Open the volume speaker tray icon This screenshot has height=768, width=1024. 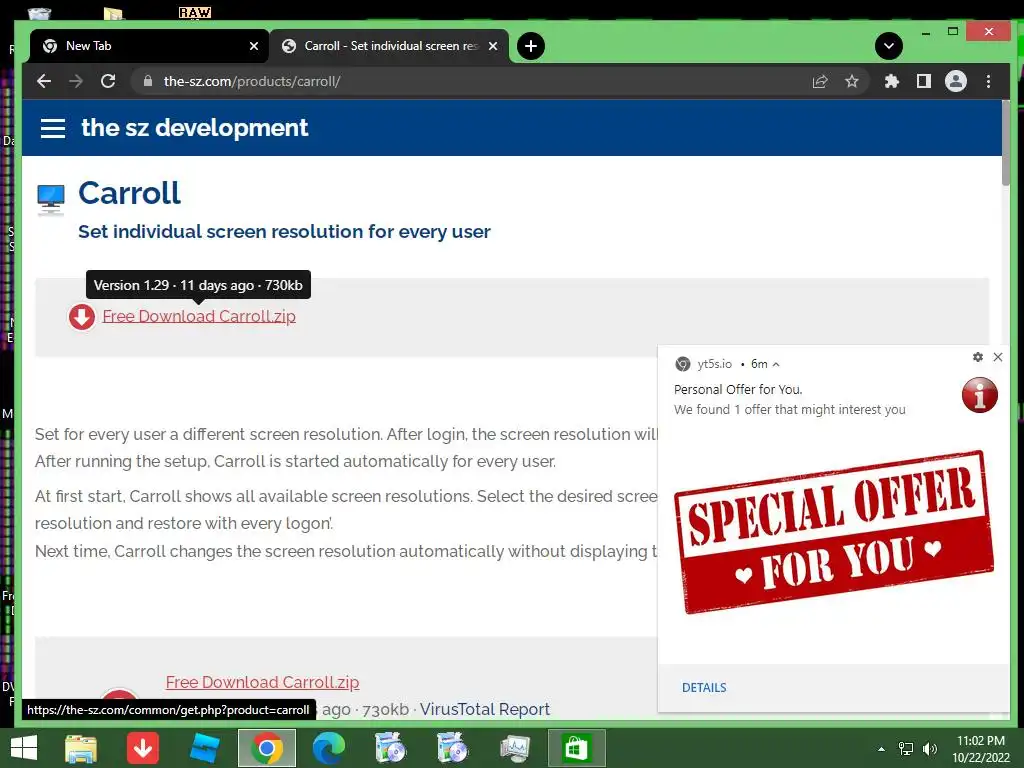pos(930,748)
